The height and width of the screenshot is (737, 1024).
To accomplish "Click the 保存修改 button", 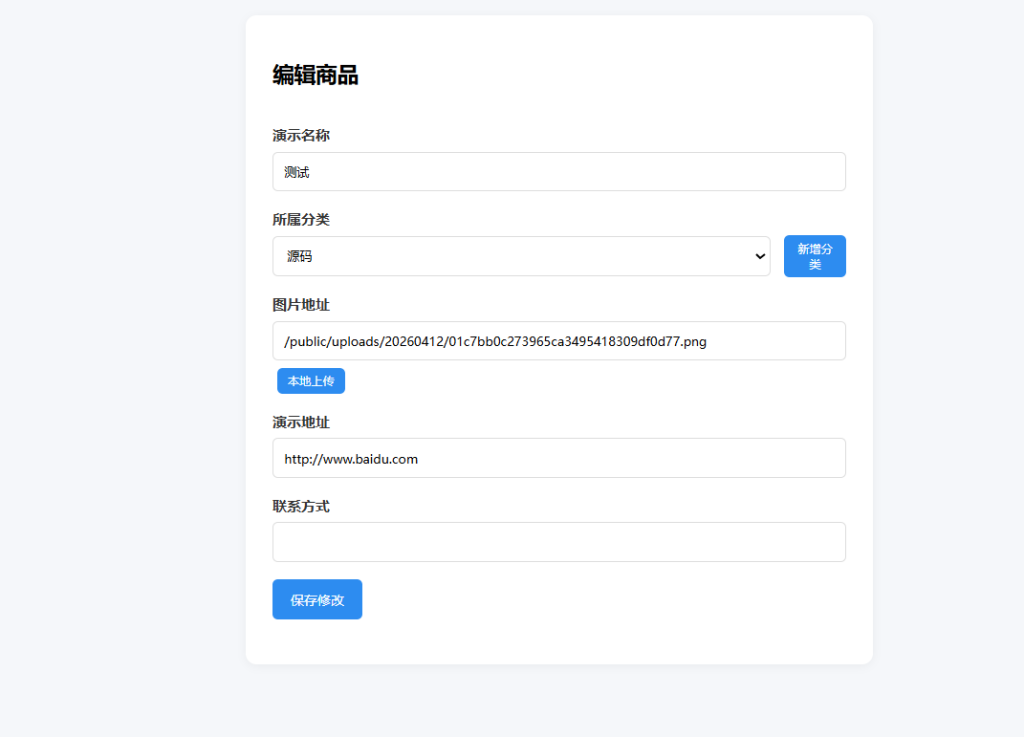I will click(x=317, y=599).
